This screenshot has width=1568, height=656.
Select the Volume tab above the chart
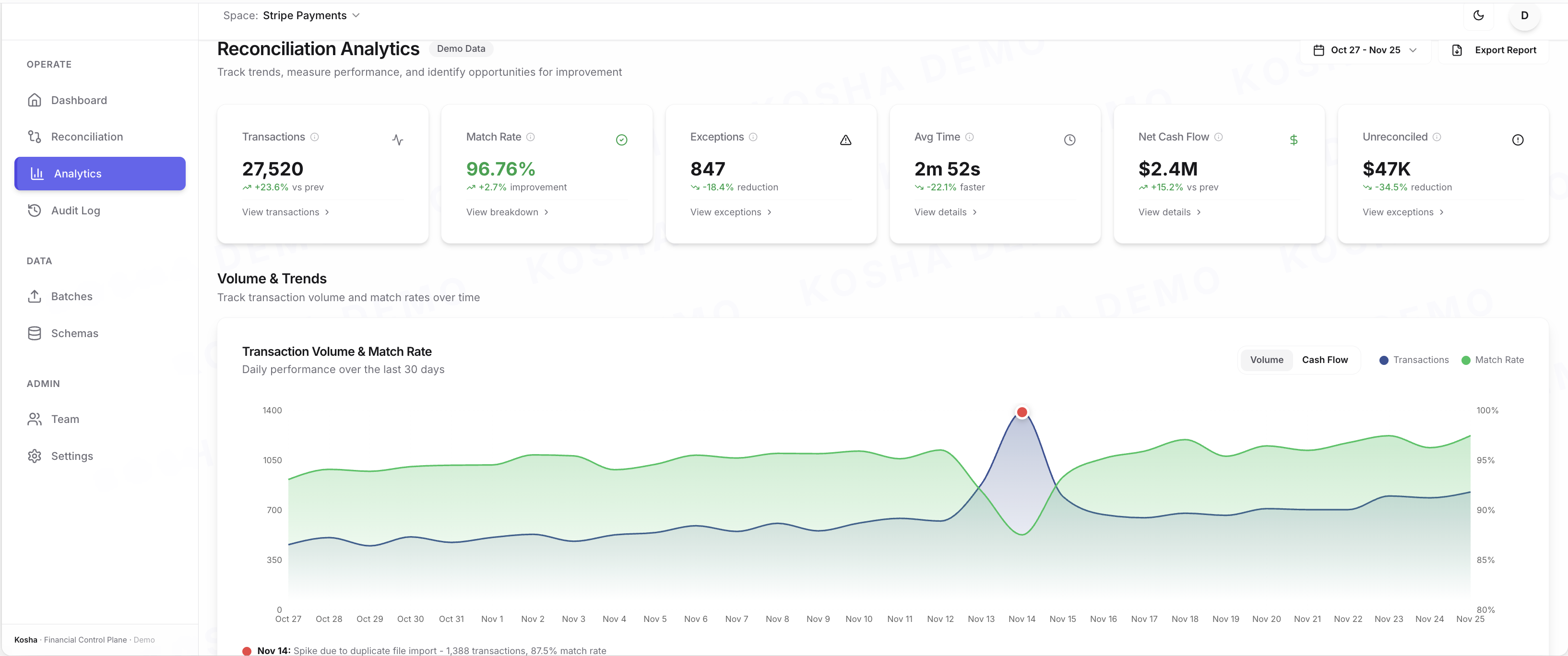pos(1267,360)
